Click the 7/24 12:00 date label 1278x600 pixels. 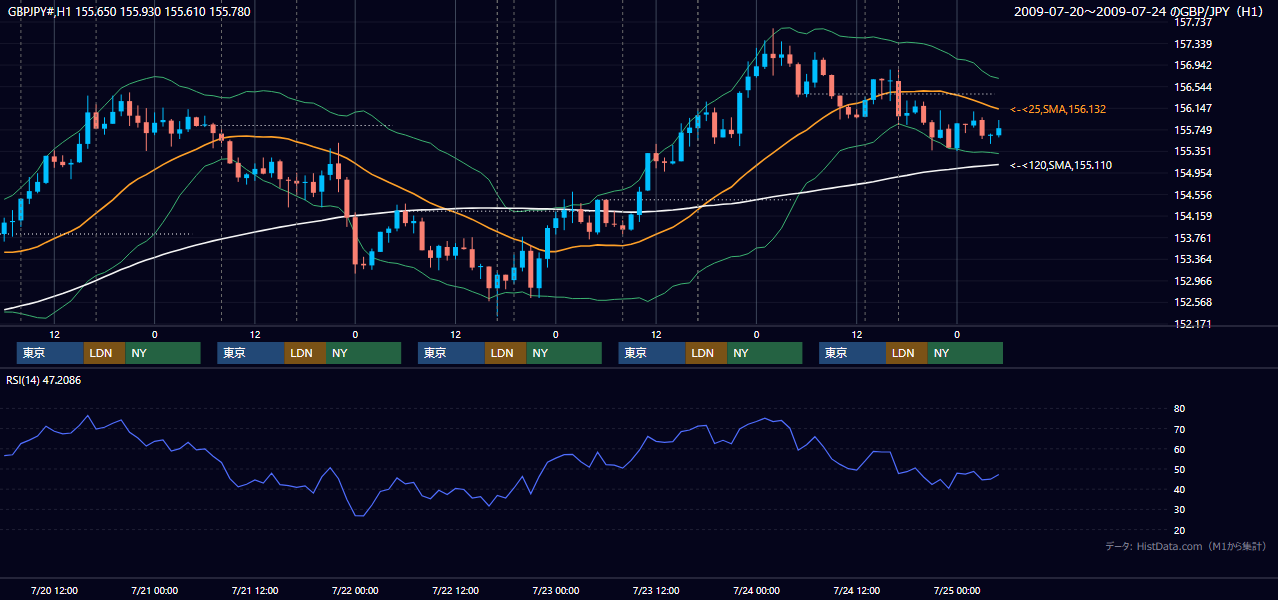(x=857, y=590)
